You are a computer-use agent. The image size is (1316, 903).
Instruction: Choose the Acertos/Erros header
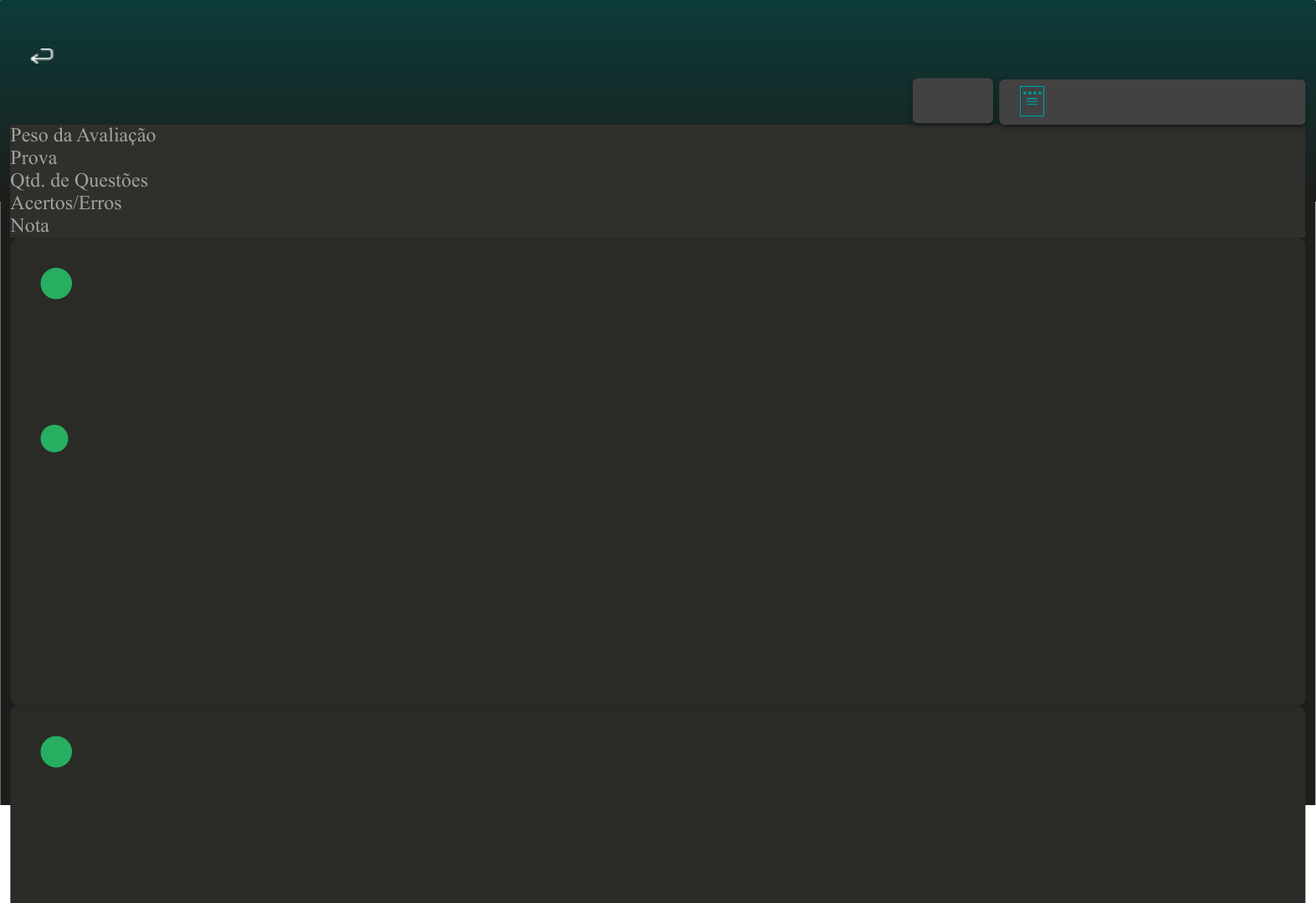click(66, 203)
